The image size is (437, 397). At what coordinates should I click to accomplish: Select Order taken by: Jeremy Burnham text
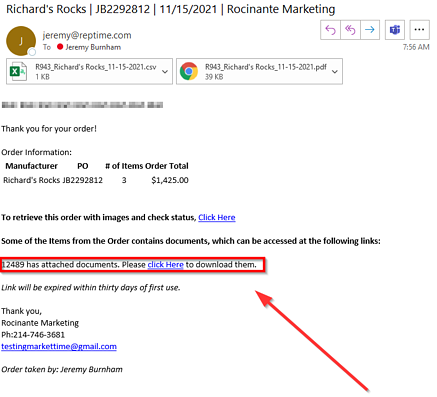pos(62,369)
